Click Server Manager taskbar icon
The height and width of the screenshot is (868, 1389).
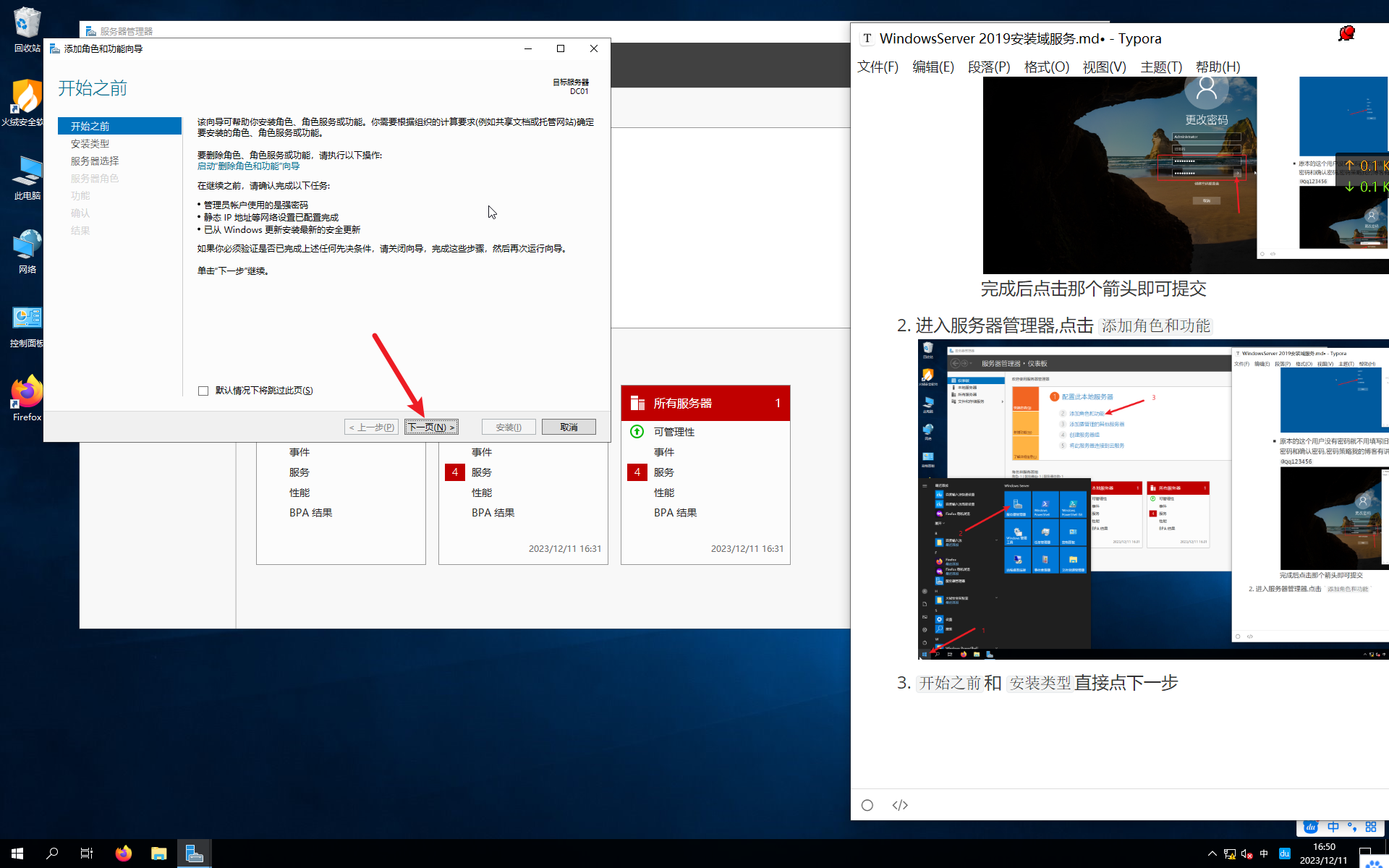click(x=194, y=854)
